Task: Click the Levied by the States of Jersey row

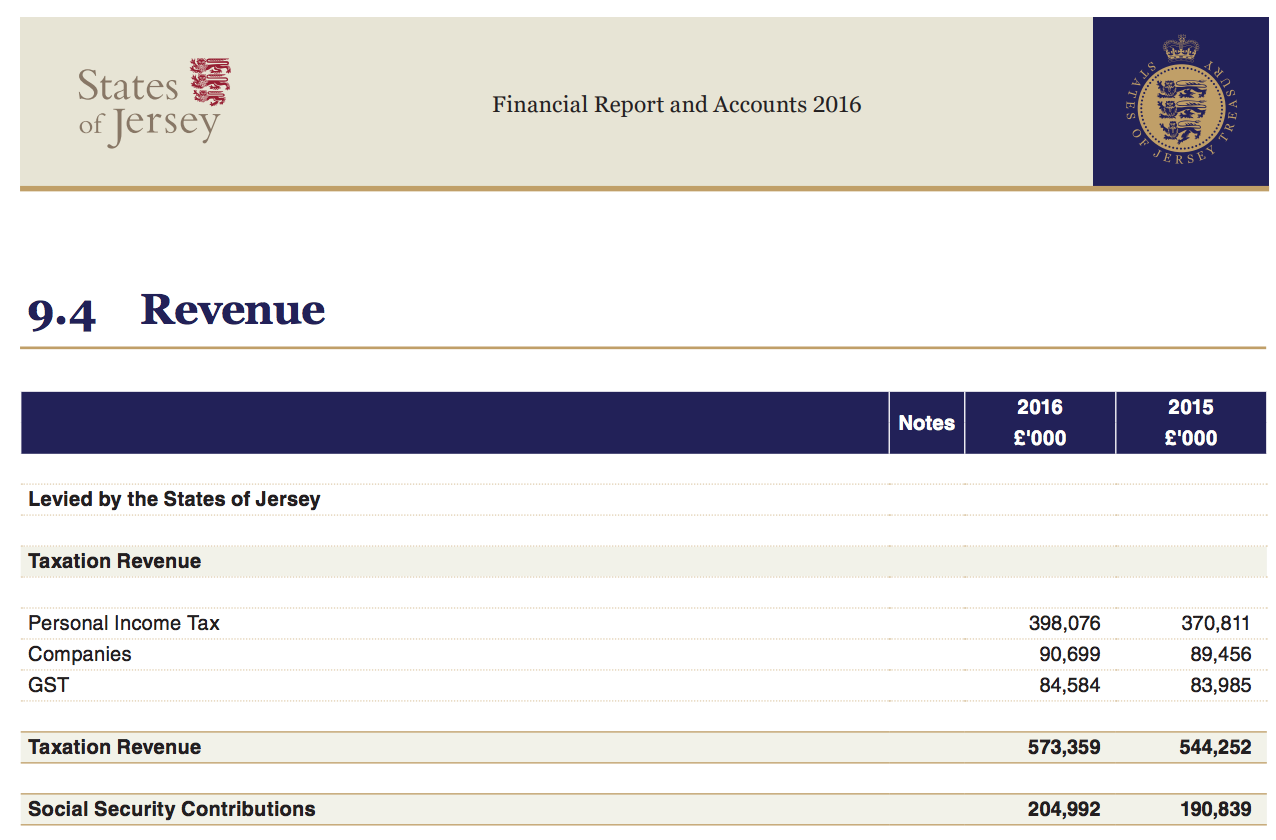Action: pos(174,499)
